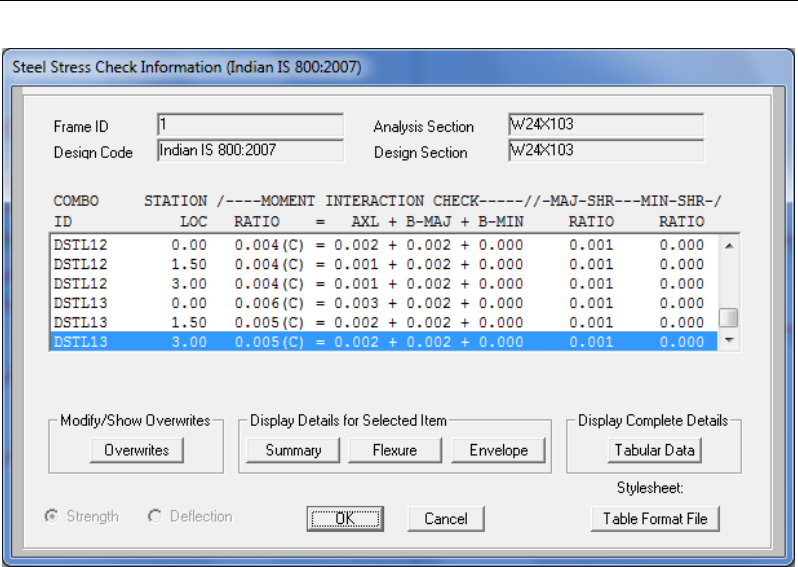The image size is (798, 567).
Task: Click the Design Code field
Action: (250, 151)
